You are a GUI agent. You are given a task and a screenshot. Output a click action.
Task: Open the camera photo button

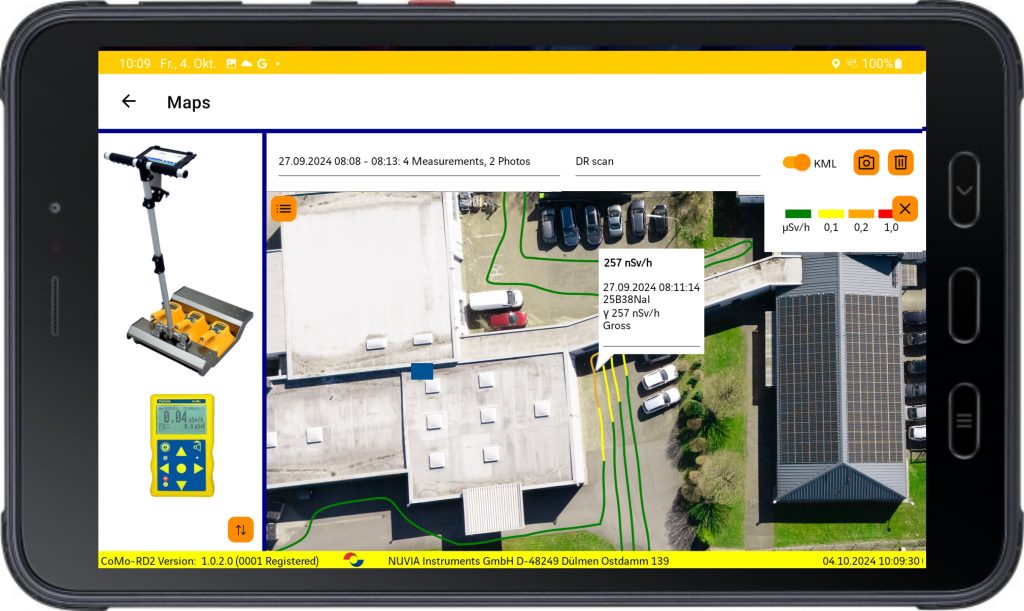[866, 163]
